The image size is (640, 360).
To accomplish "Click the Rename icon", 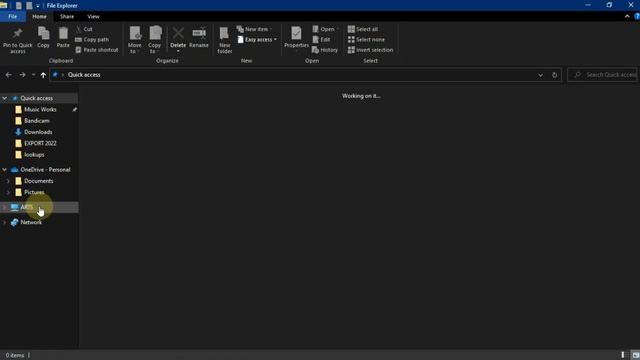I will coord(199,38).
